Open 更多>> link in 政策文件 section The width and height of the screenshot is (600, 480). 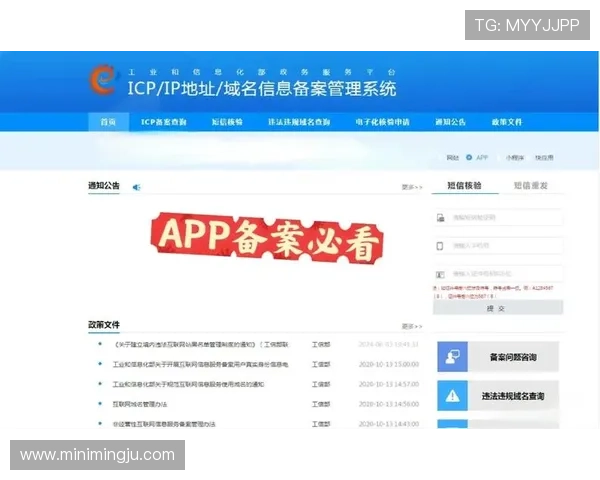(412, 327)
